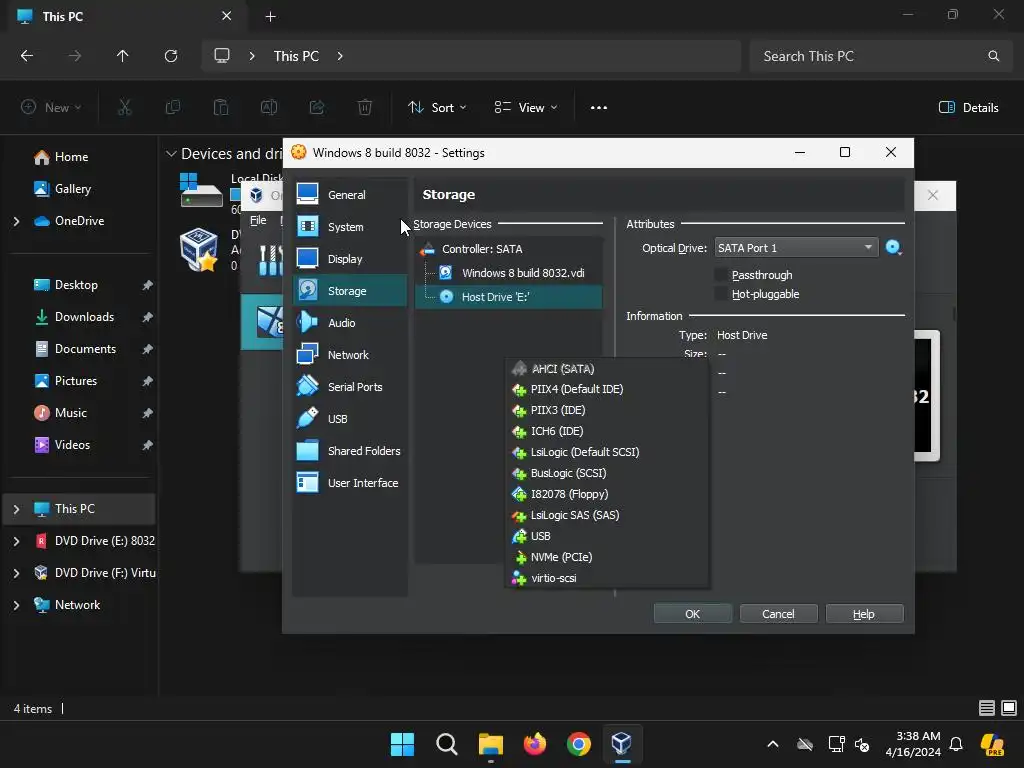Open Pictures quick access folder
The height and width of the screenshot is (768, 1024).
coord(76,381)
